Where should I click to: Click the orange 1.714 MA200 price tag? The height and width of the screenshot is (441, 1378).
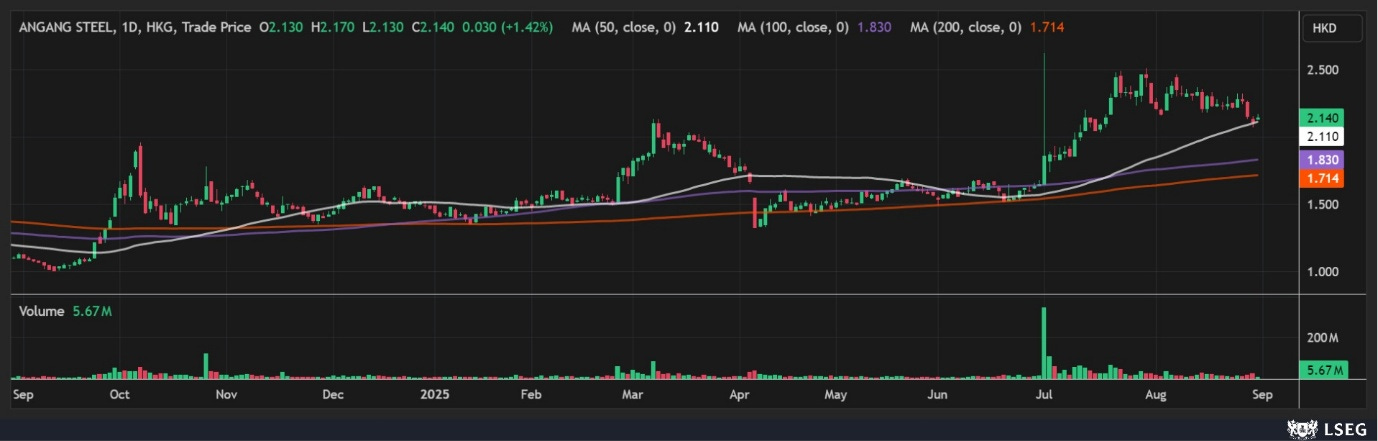1320,178
